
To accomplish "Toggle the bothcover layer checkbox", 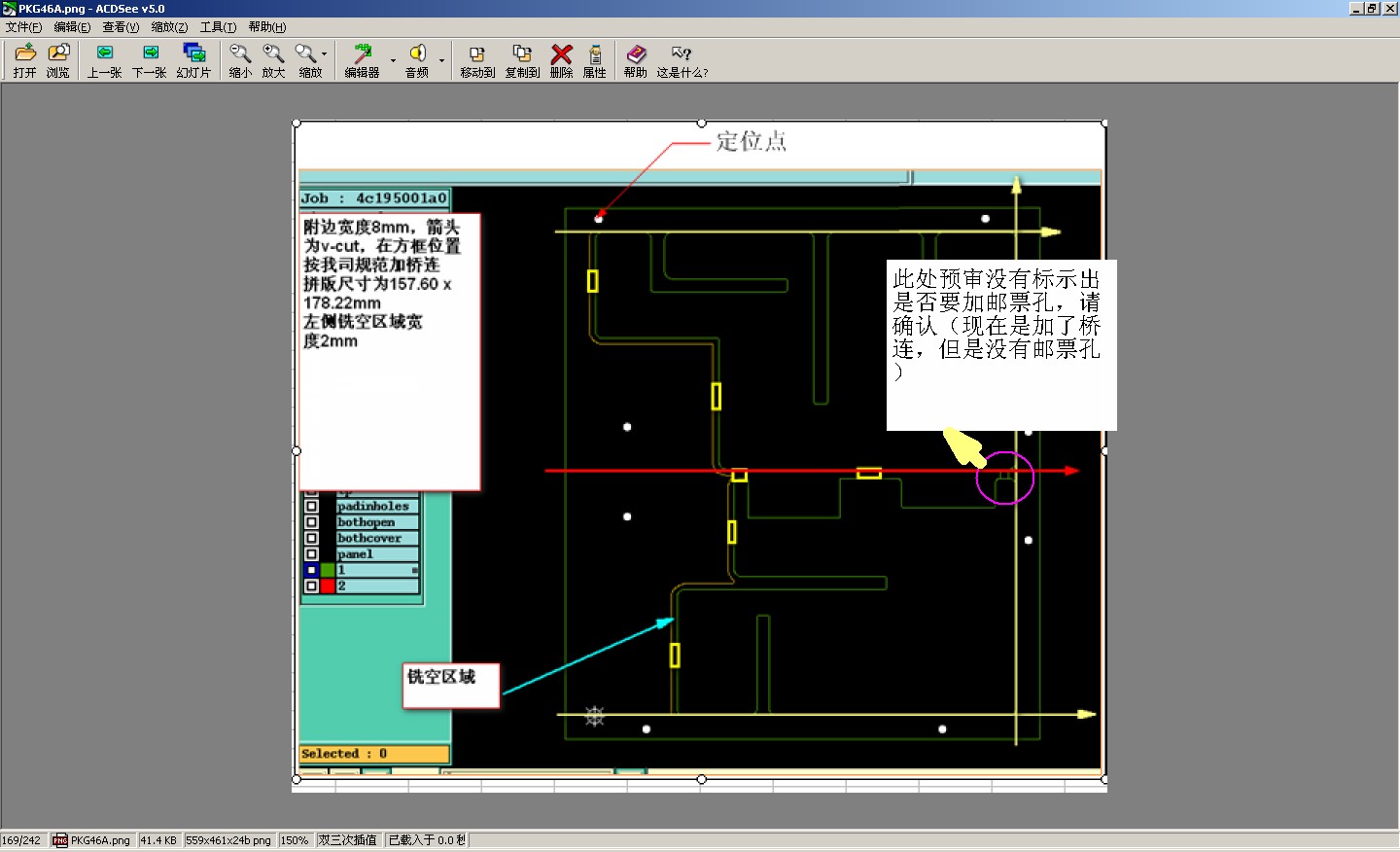I will (311, 538).
